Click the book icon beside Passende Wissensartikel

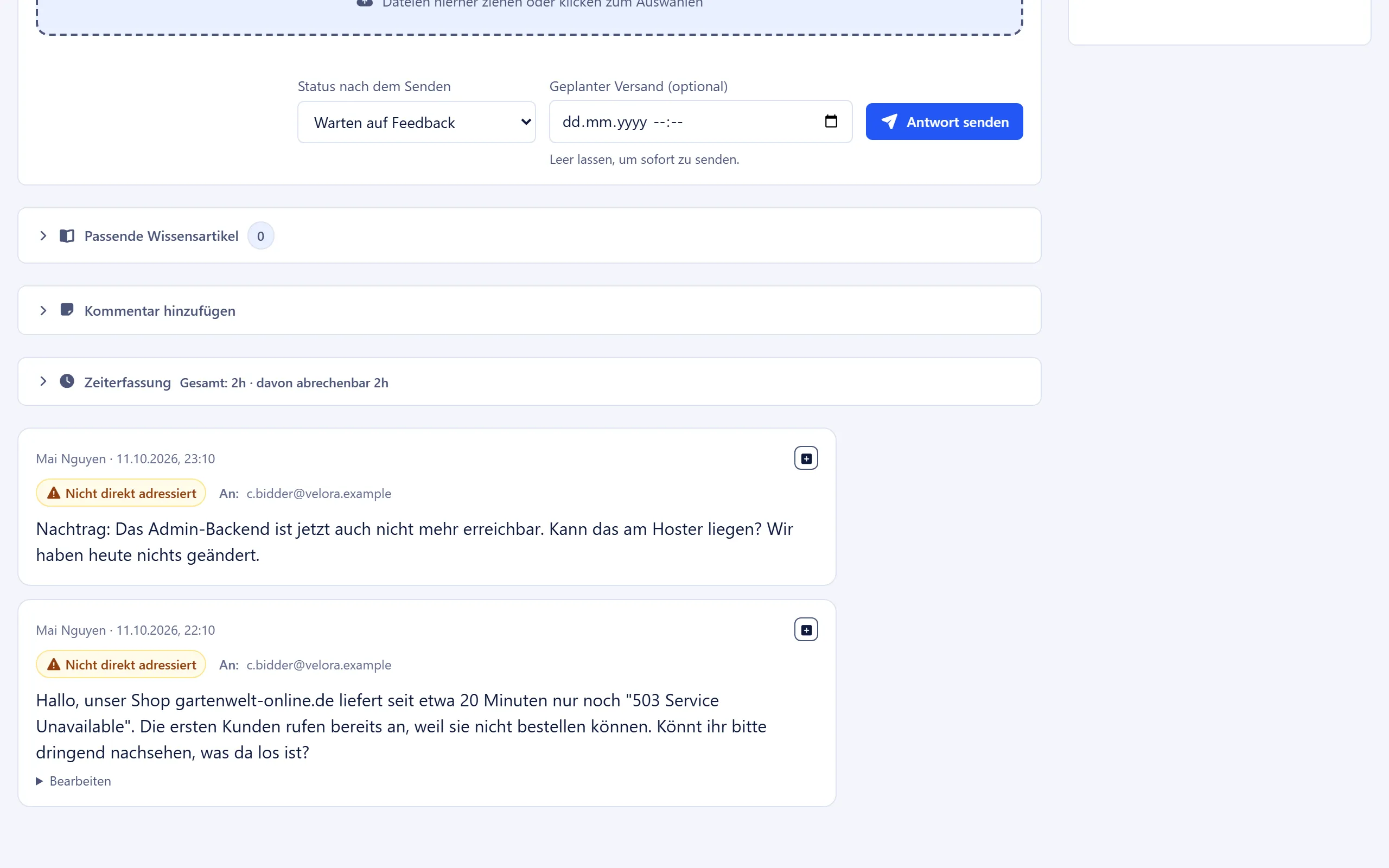coord(67,236)
